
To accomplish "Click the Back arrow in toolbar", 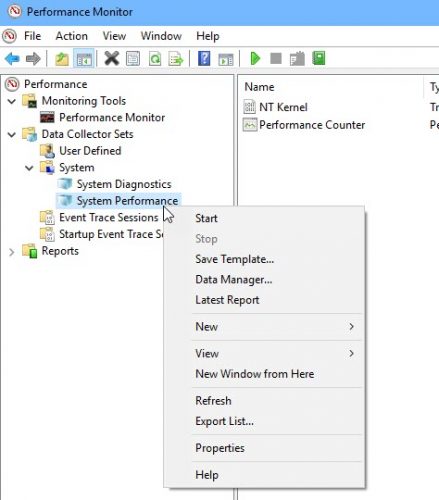I will [x=12, y=59].
